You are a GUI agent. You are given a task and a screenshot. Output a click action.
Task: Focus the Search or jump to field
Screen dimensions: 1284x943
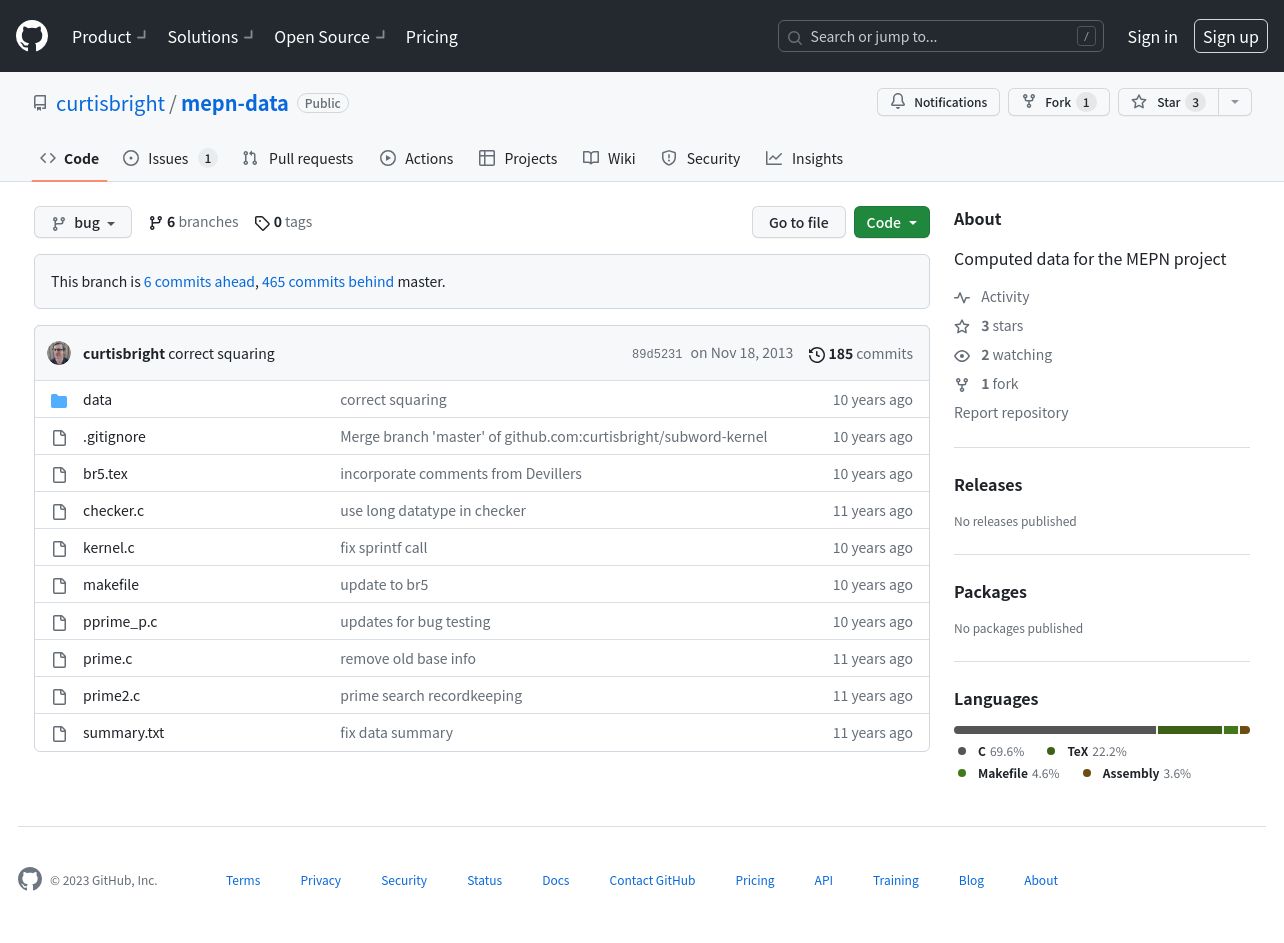[x=941, y=36]
